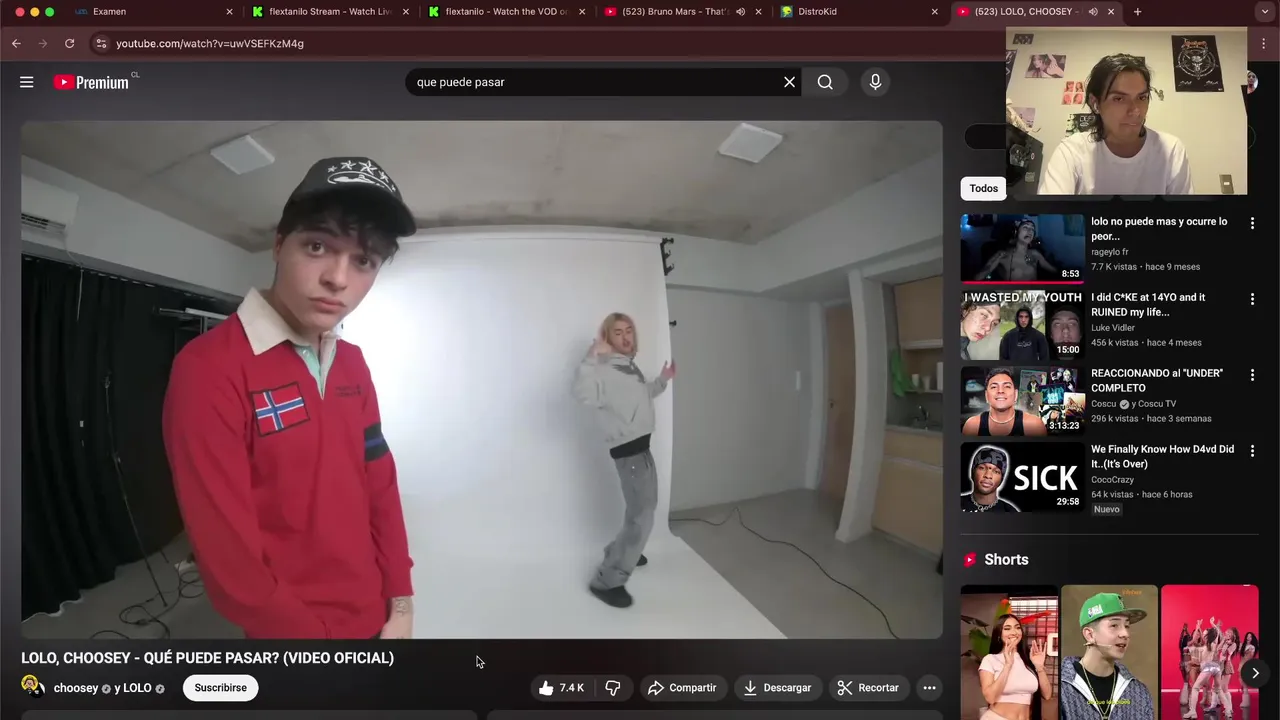Run search with the magnifier button
Image resolution: width=1280 pixels, height=720 pixels.
[x=825, y=82]
